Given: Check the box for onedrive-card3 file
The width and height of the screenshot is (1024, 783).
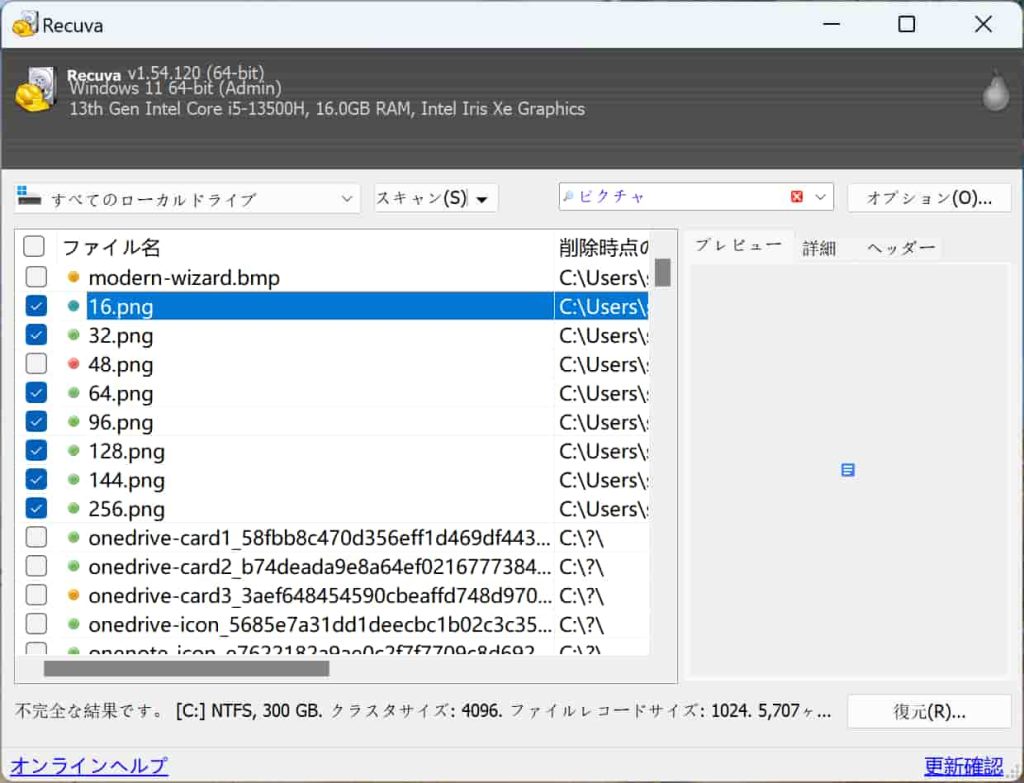Looking at the screenshot, I should click(x=36, y=595).
